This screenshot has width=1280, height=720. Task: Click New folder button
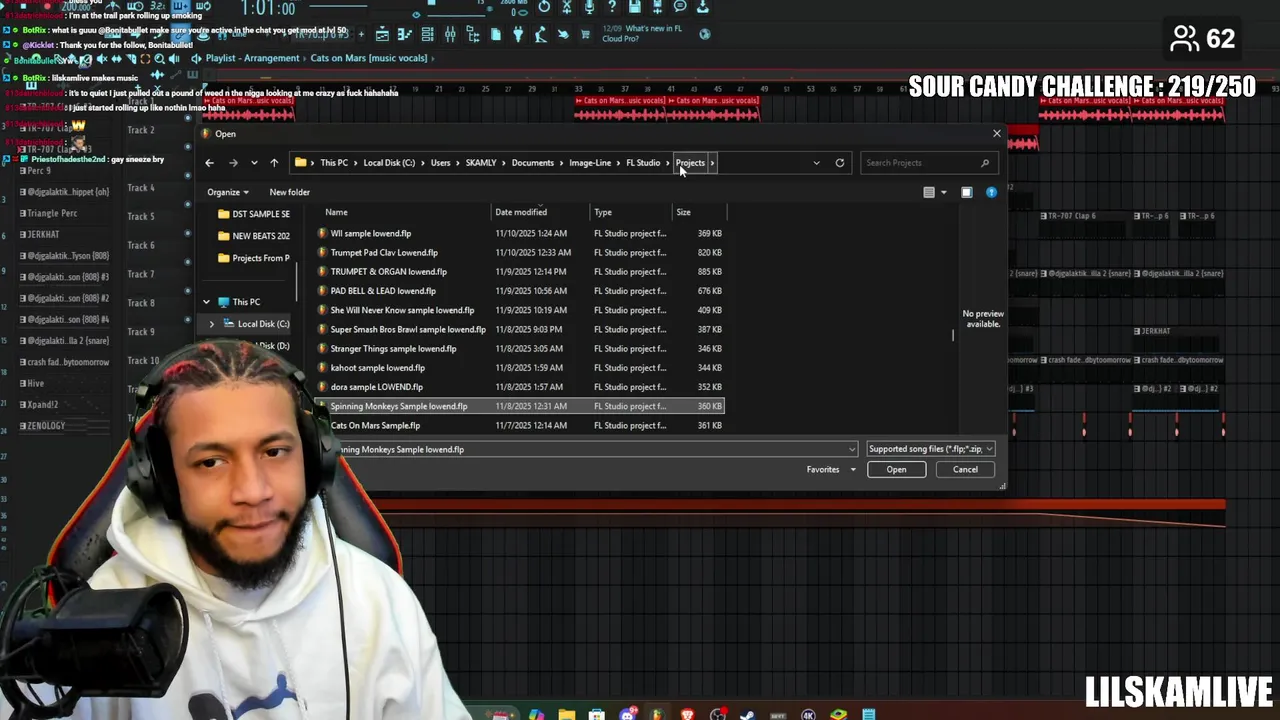[x=289, y=192]
